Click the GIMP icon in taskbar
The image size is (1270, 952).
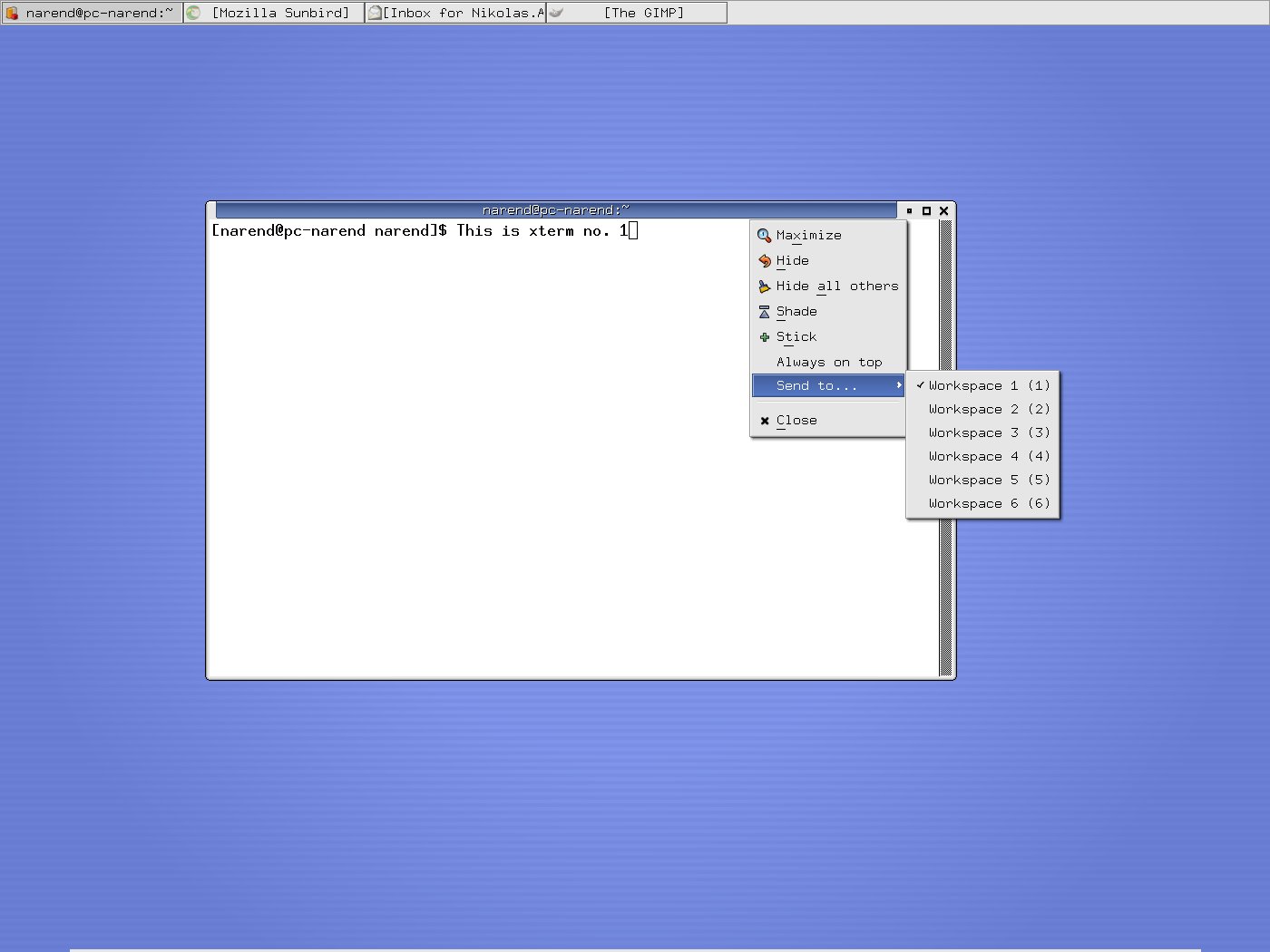(557, 13)
